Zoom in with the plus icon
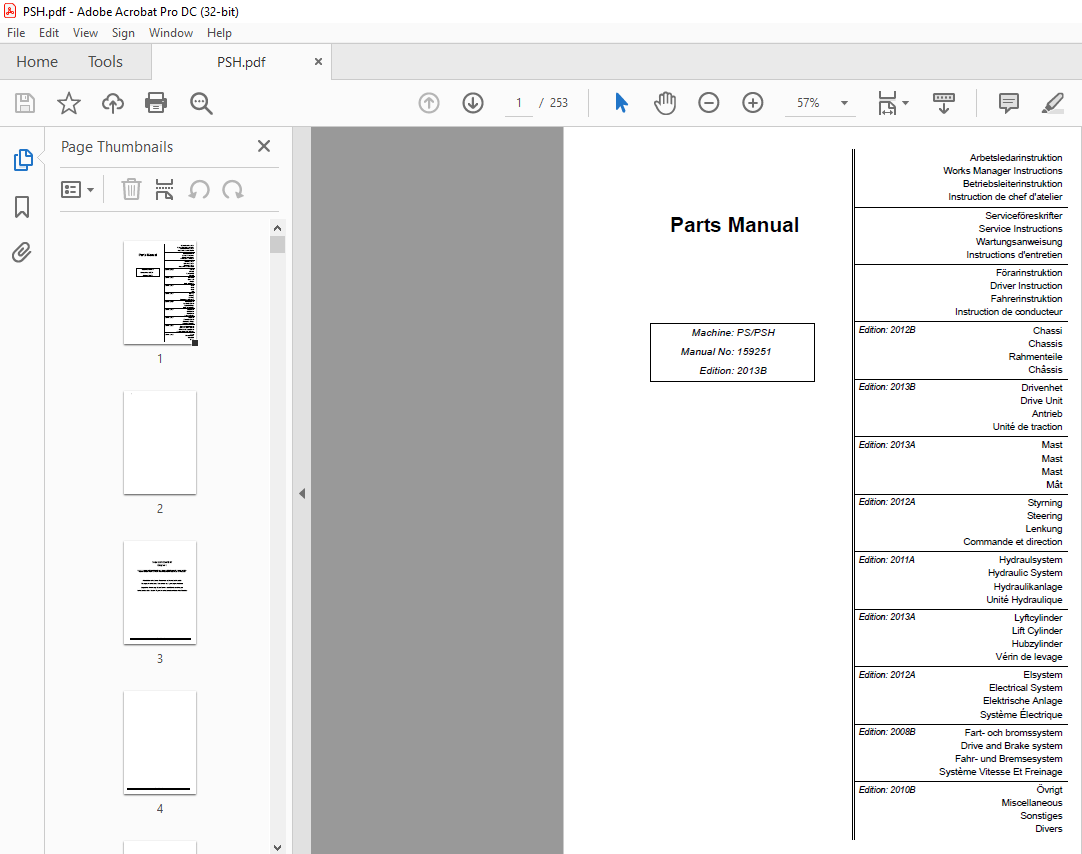The width and height of the screenshot is (1082, 854). 753,103
